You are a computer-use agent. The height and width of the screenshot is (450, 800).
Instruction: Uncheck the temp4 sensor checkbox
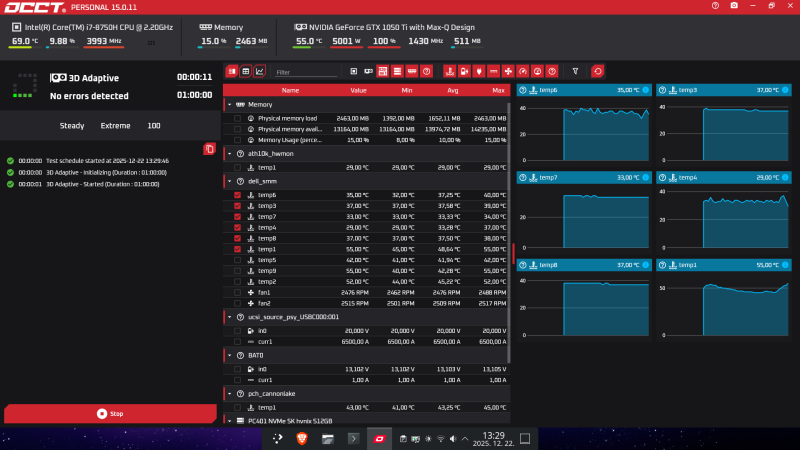point(237,228)
